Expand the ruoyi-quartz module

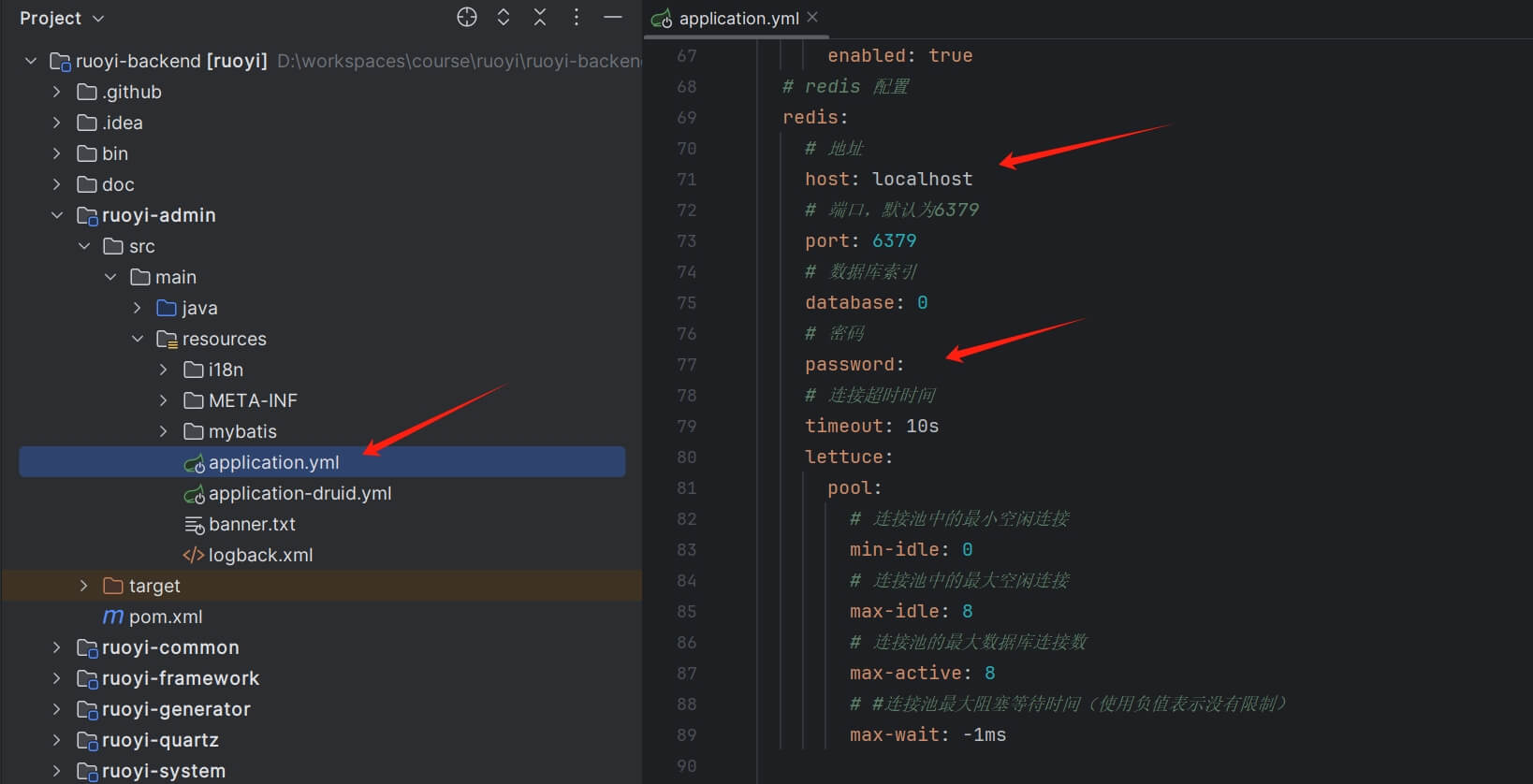tap(57, 740)
